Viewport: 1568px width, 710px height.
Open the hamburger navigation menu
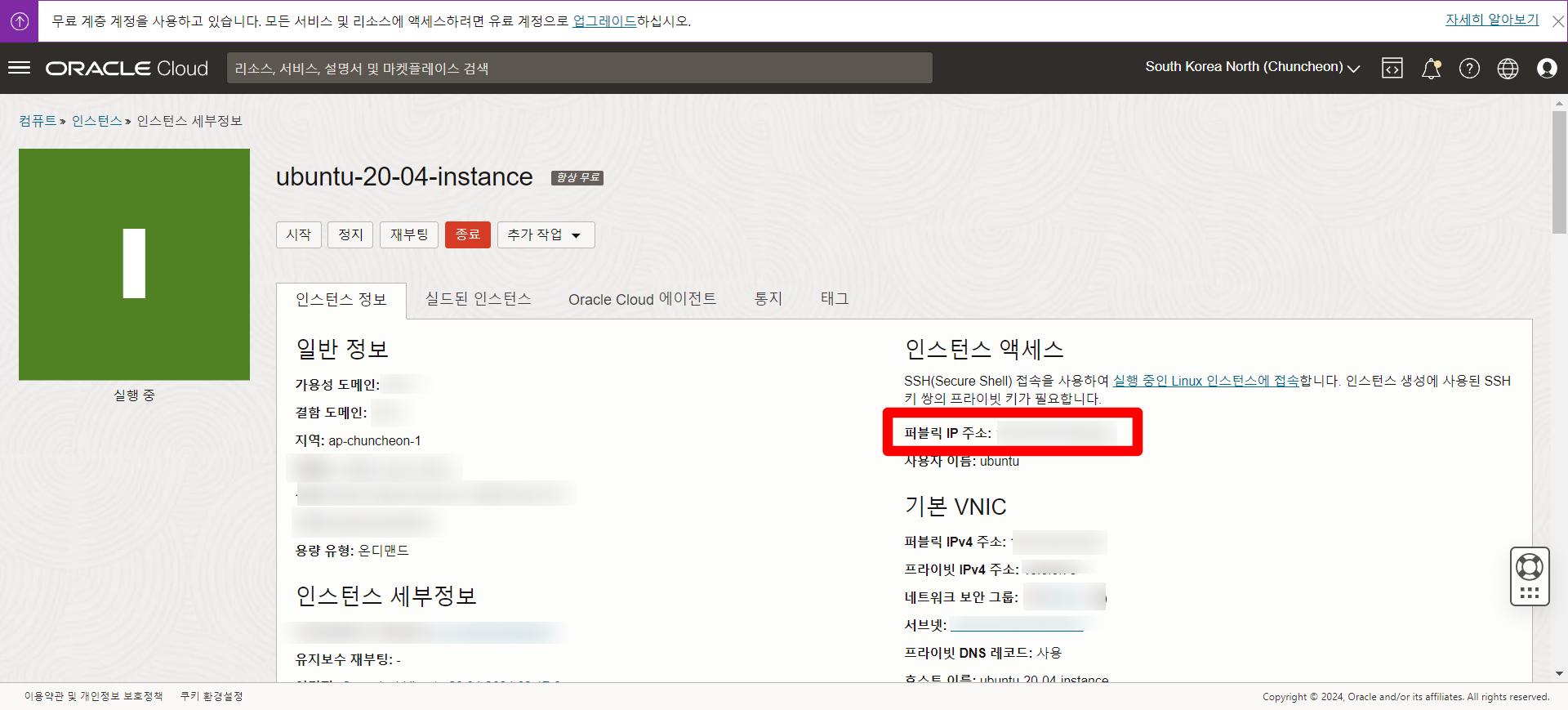19,68
